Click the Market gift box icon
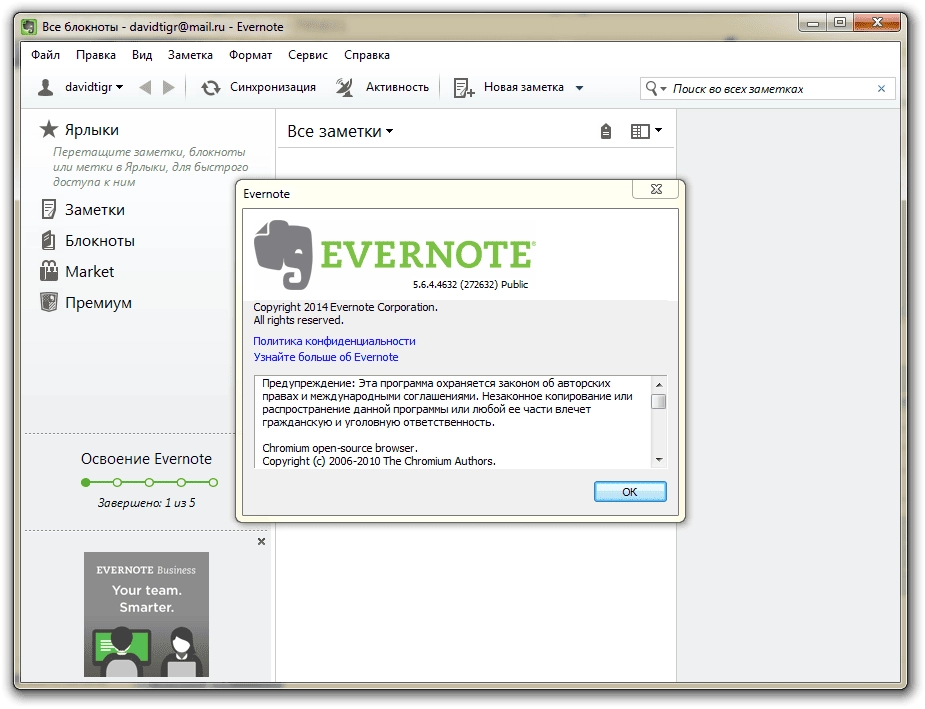The image size is (925, 709). pos(49,271)
